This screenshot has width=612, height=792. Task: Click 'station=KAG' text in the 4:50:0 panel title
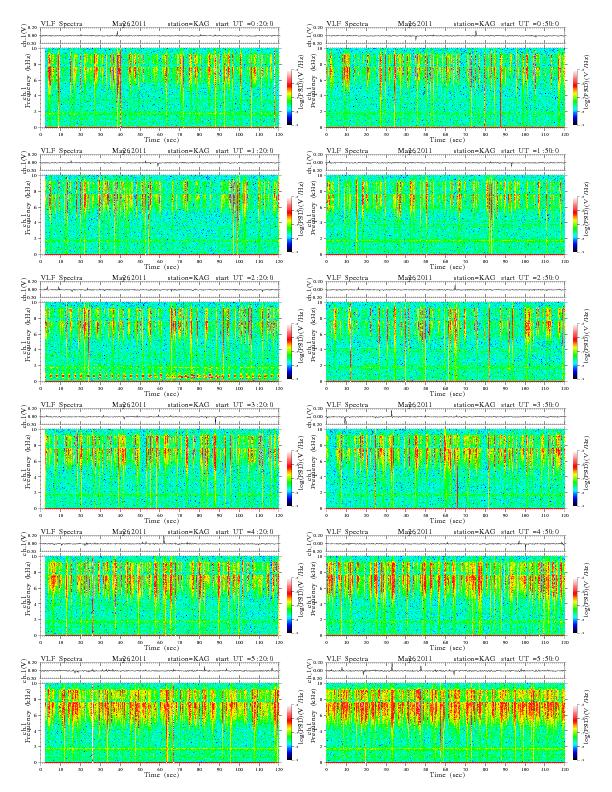[x=474, y=531]
